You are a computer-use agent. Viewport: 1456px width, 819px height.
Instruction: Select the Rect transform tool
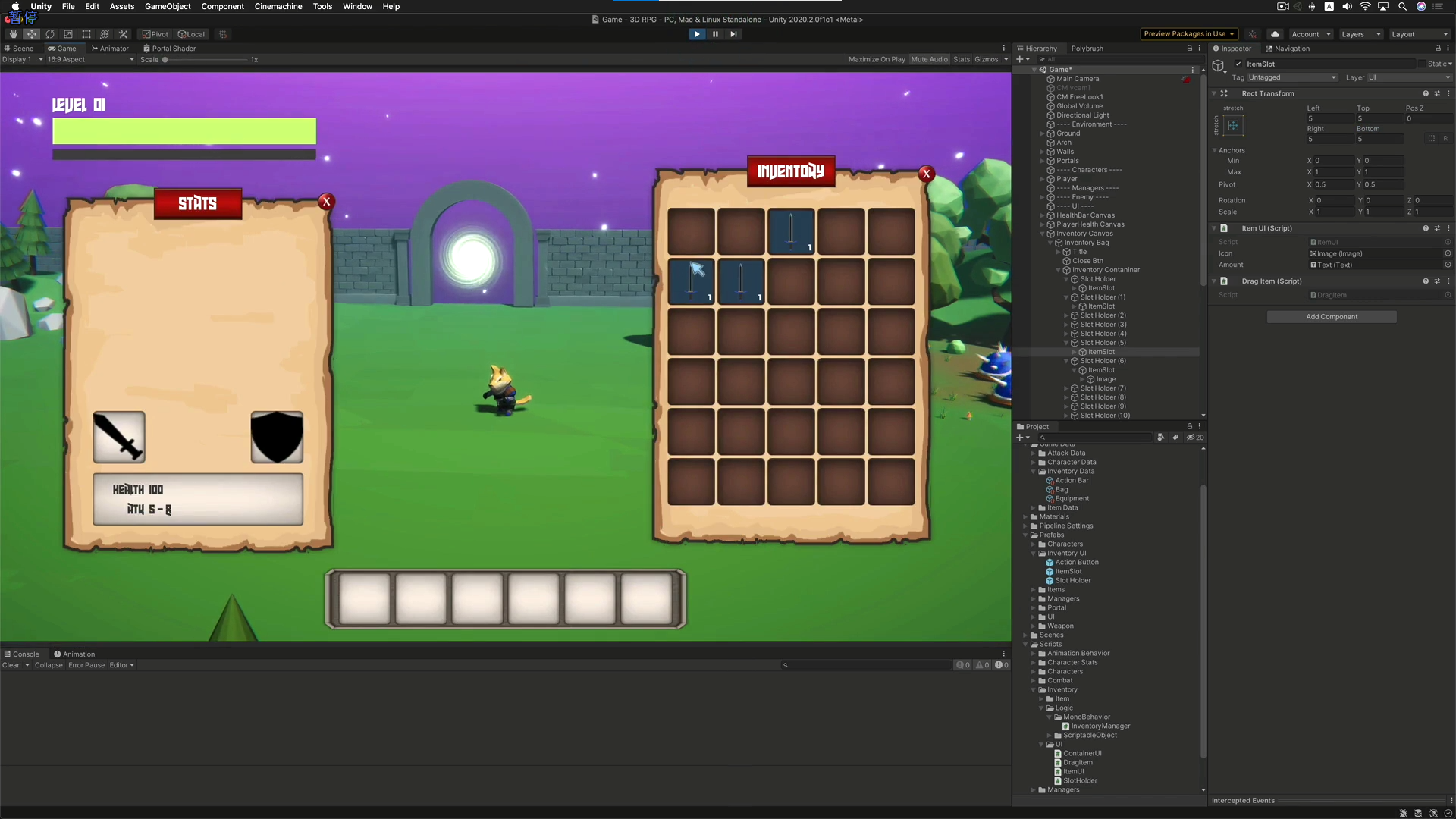tap(86, 34)
